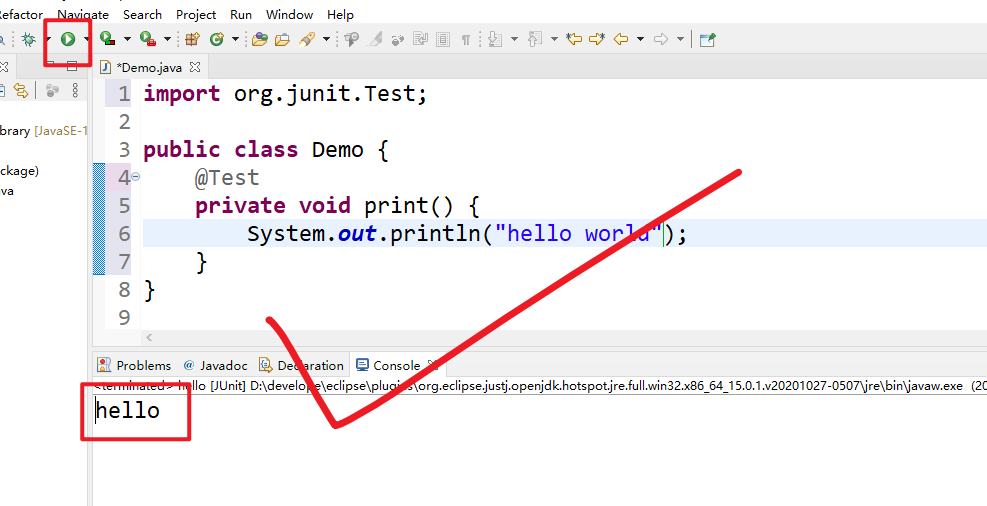The height and width of the screenshot is (506, 987).
Task: Toggle the Word Wrap icon
Action: [420, 40]
